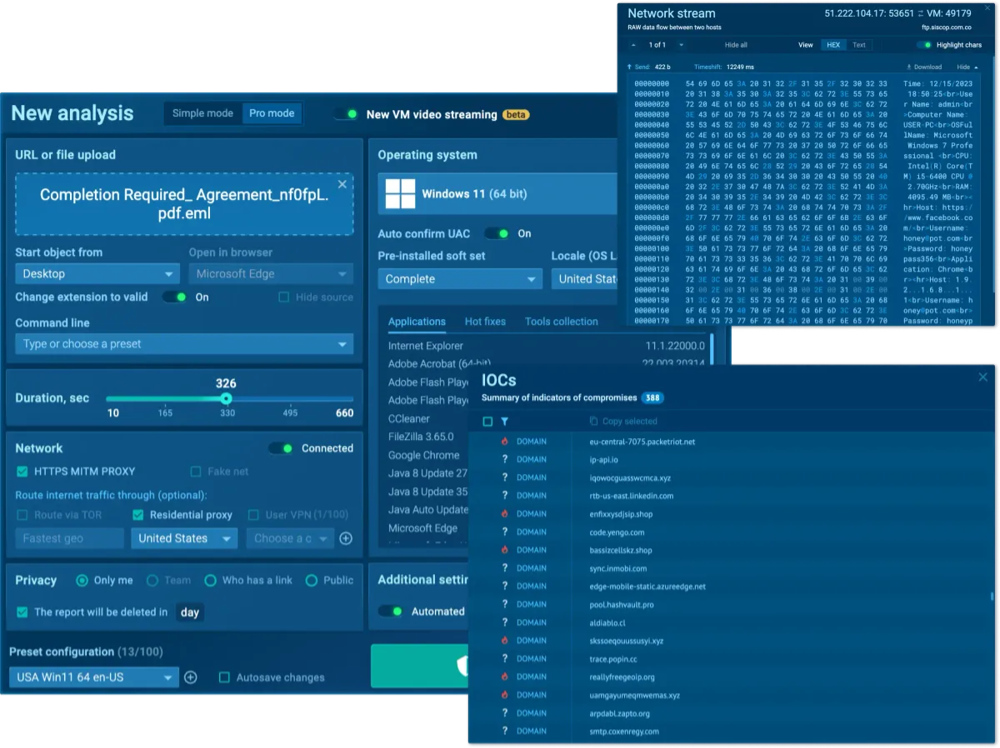Close the IOCs panel
This screenshot has height=748, width=1000.
(x=983, y=377)
